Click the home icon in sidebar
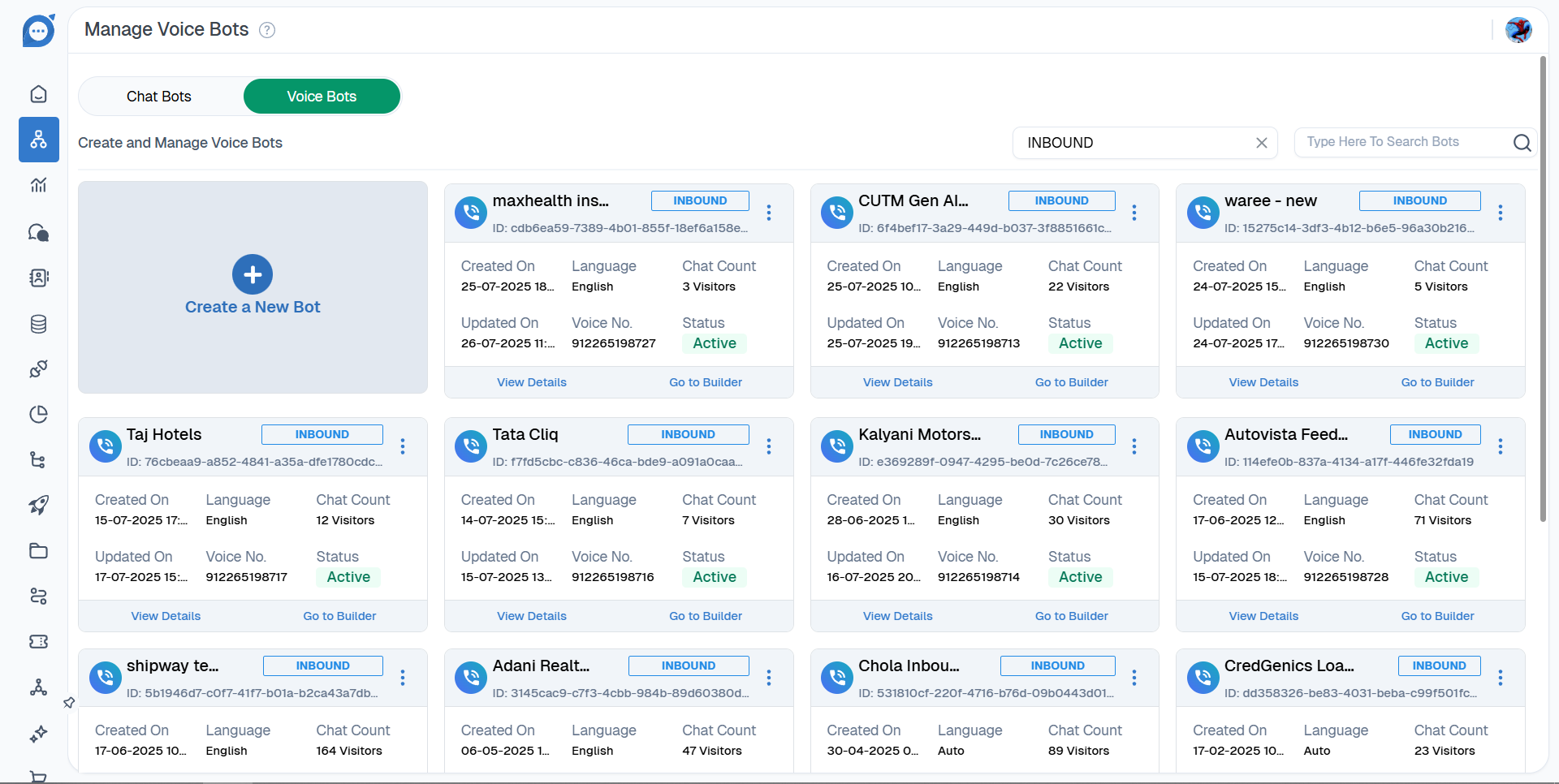This screenshot has width=1559, height=784. tap(38, 94)
